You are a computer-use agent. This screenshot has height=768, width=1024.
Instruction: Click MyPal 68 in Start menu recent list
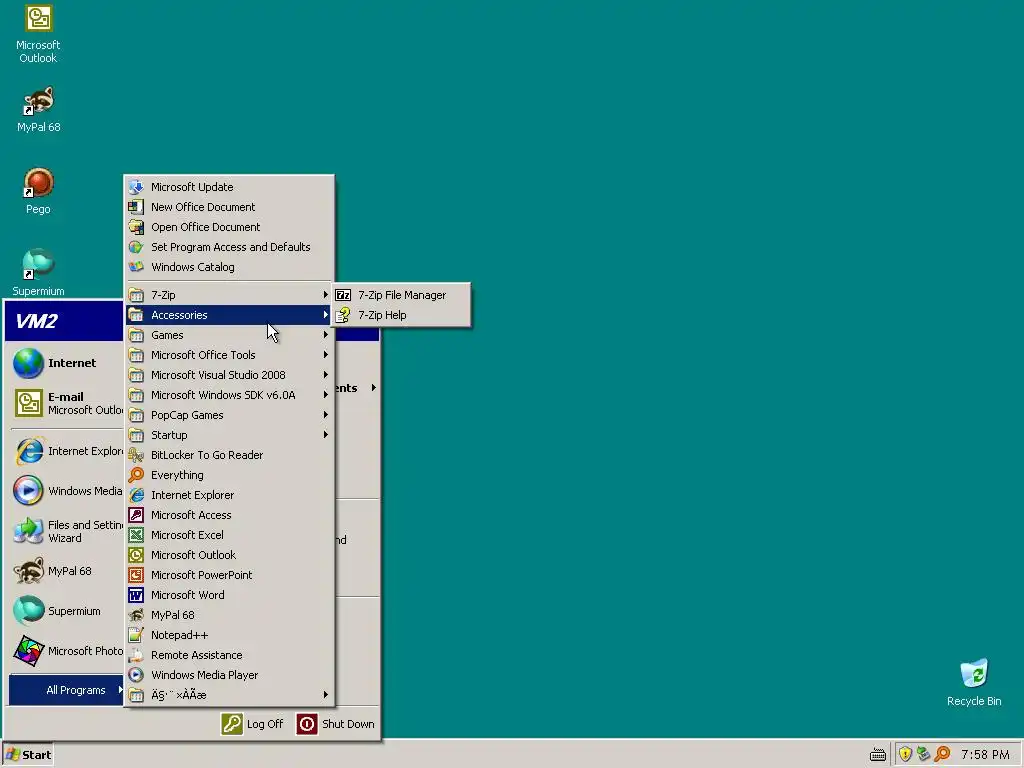pos(67,571)
